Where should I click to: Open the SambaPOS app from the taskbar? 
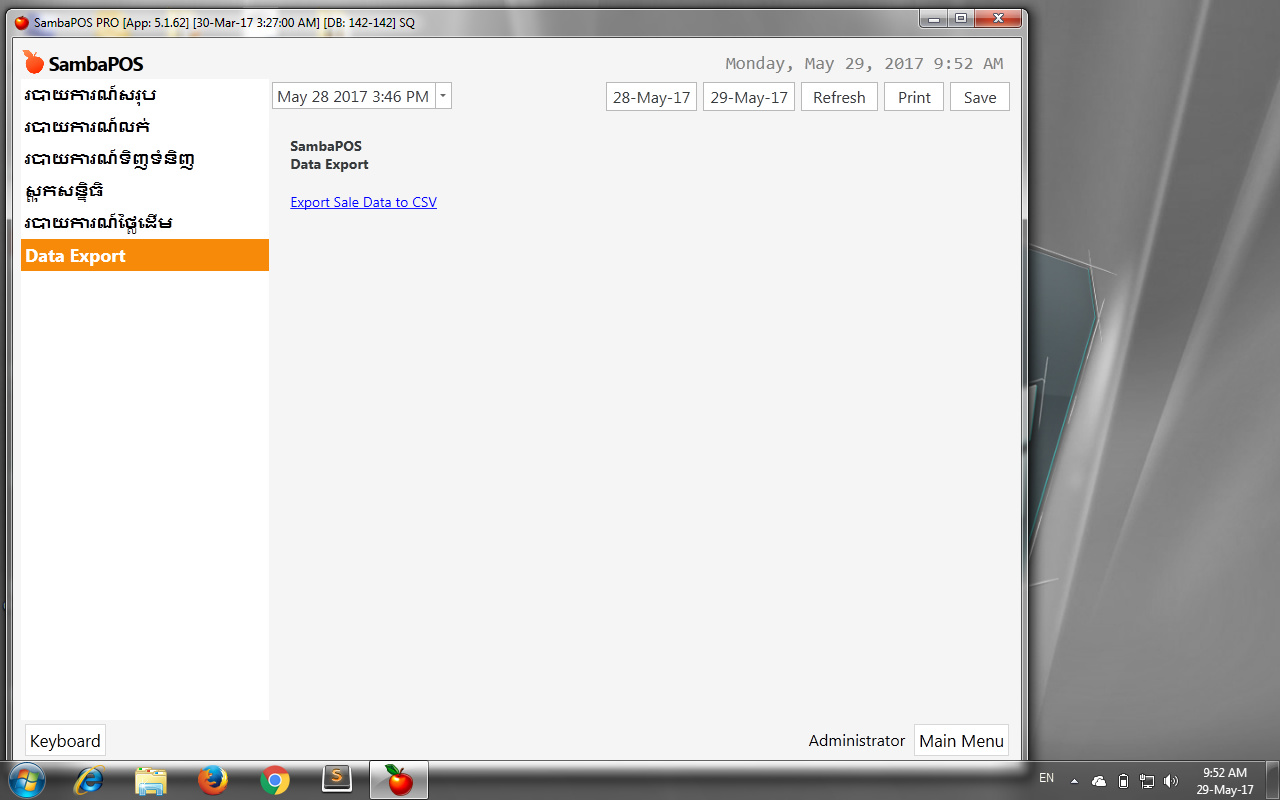(x=398, y=779)
